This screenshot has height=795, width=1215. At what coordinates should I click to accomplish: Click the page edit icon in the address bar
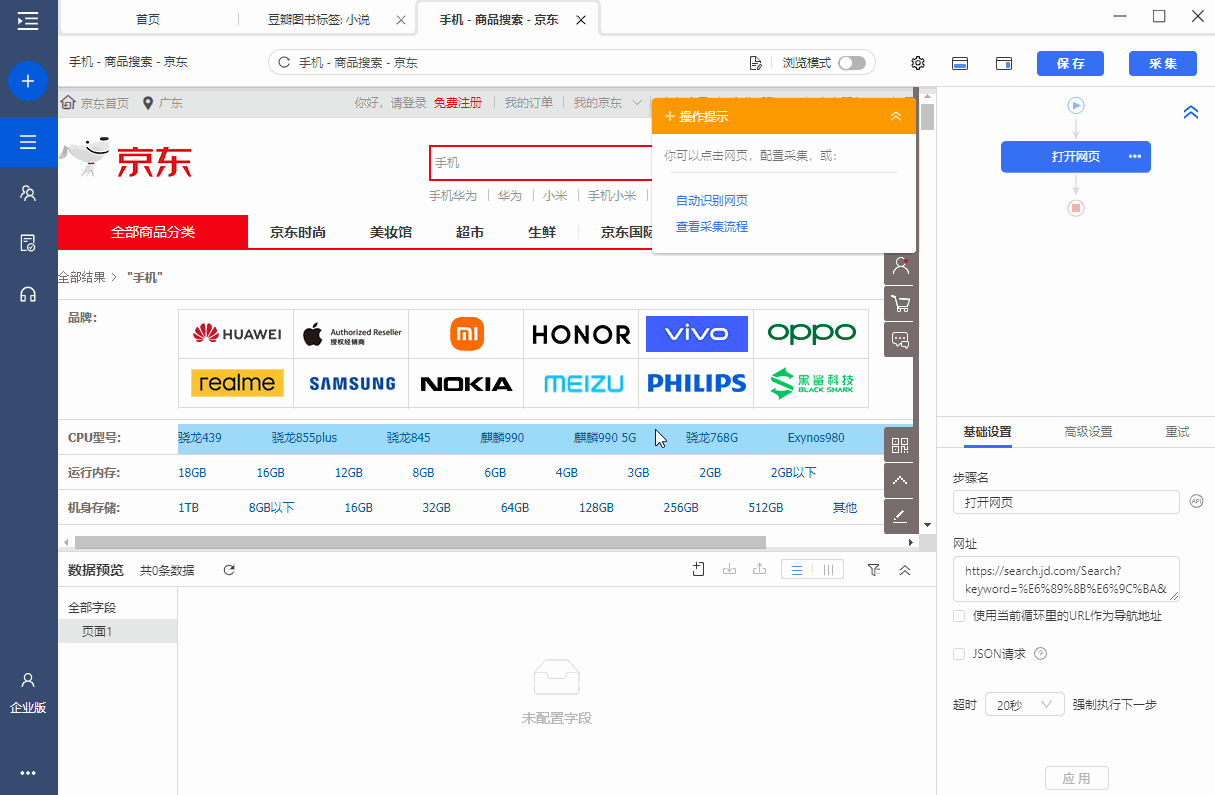click(x=756, y=63)
